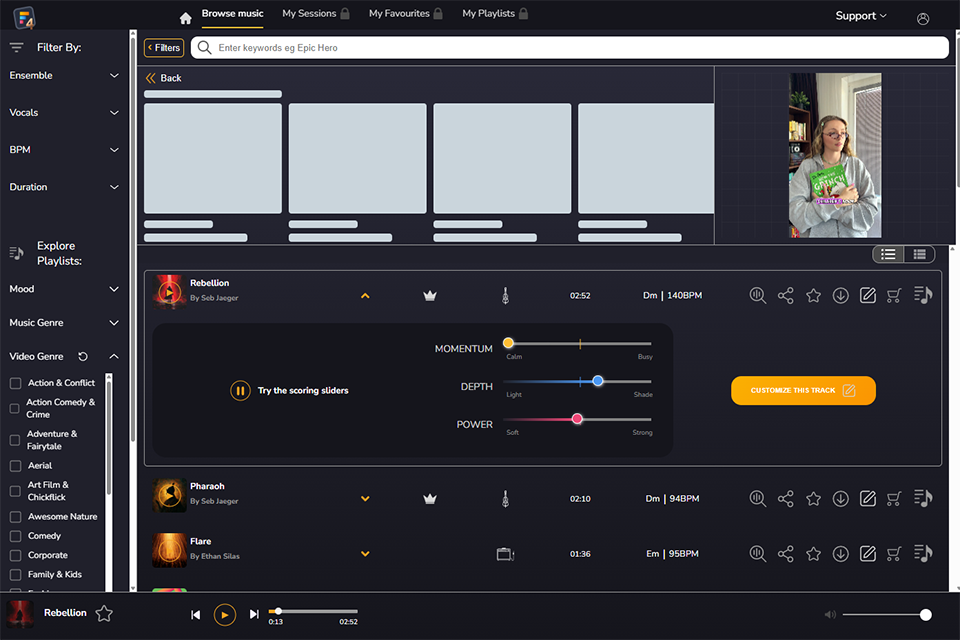Open the user account icon
960x640 pixels.
(923, 19)
